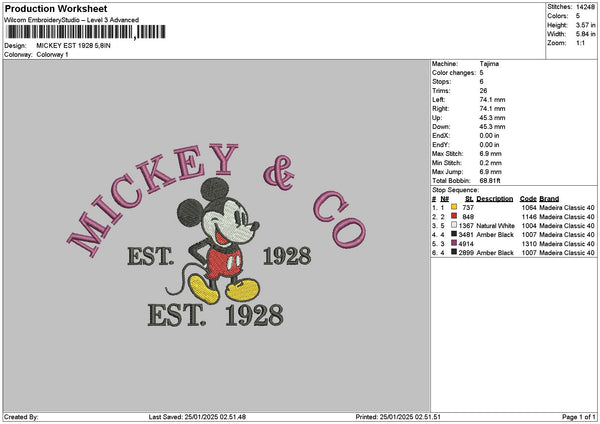This screenshot has width=600, height=424.
Task: Click the EndY value '0.00 in'
Action: (x=489, y=145)
